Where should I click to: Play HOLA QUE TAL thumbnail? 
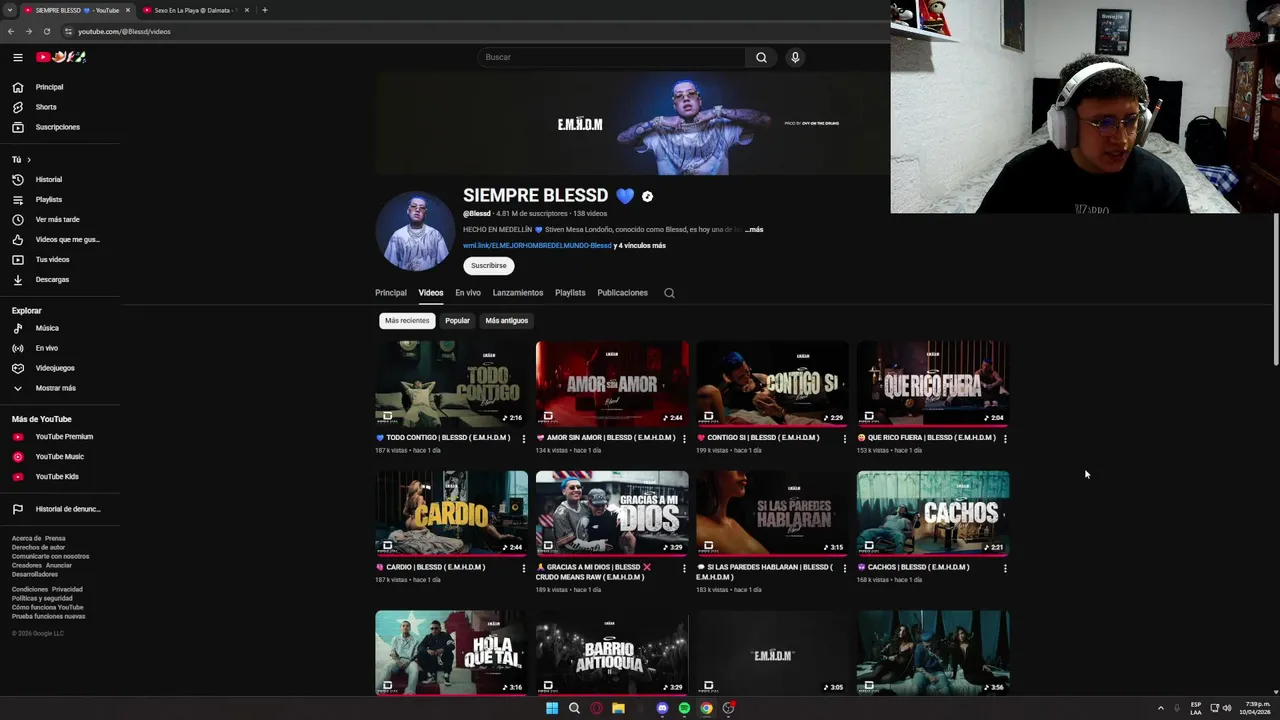tap(451, 653)
